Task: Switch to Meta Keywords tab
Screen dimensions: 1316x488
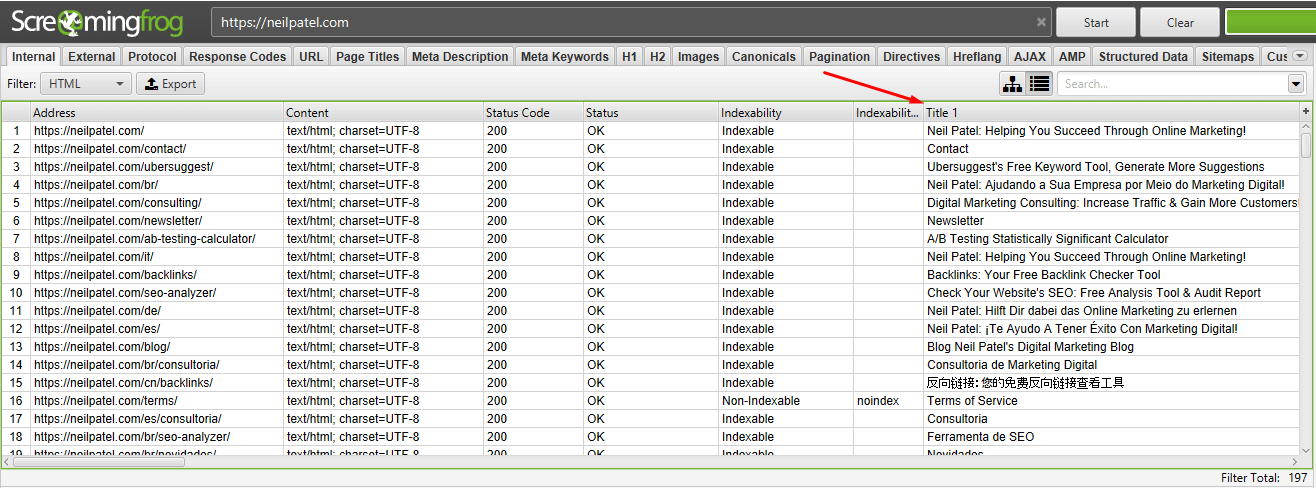Action: coord(564,57)
